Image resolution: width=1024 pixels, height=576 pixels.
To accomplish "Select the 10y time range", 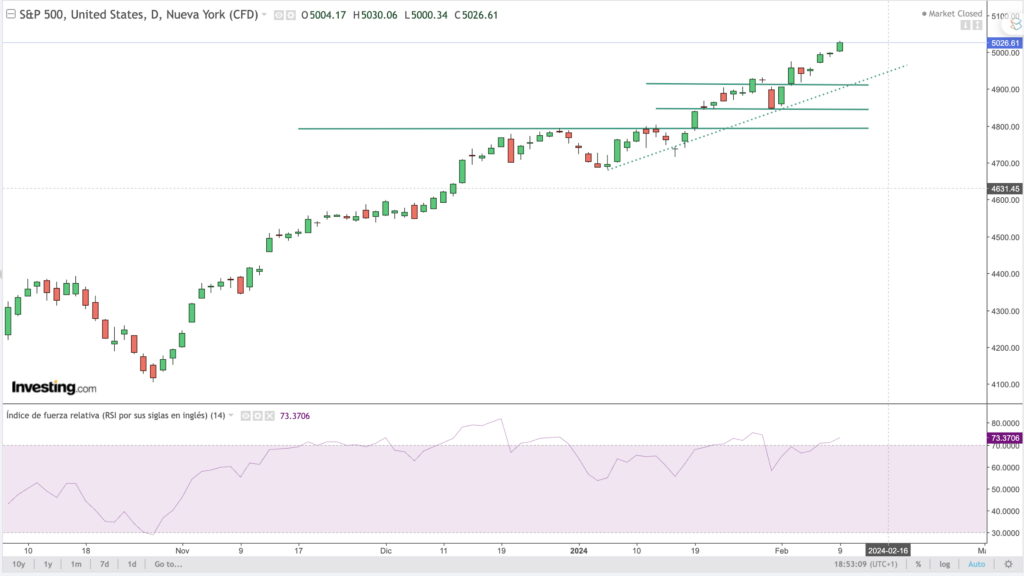I will point(17,565).
